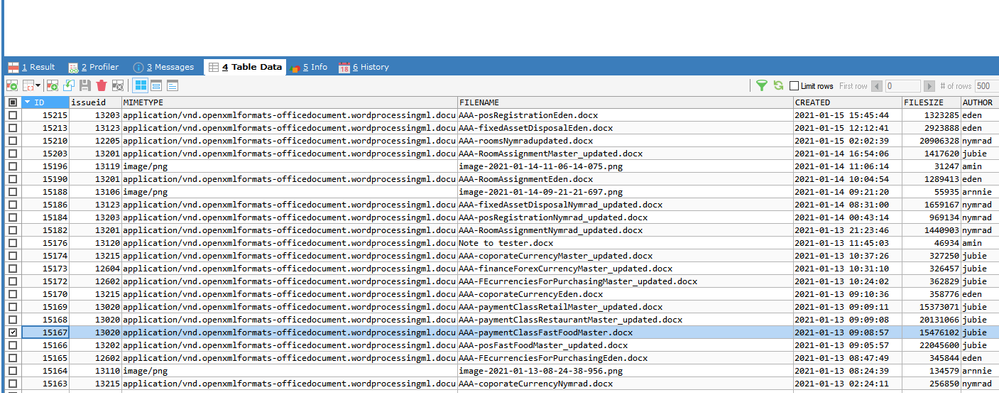
Task: Sort by the ID column header
Action: click(45, 102)
